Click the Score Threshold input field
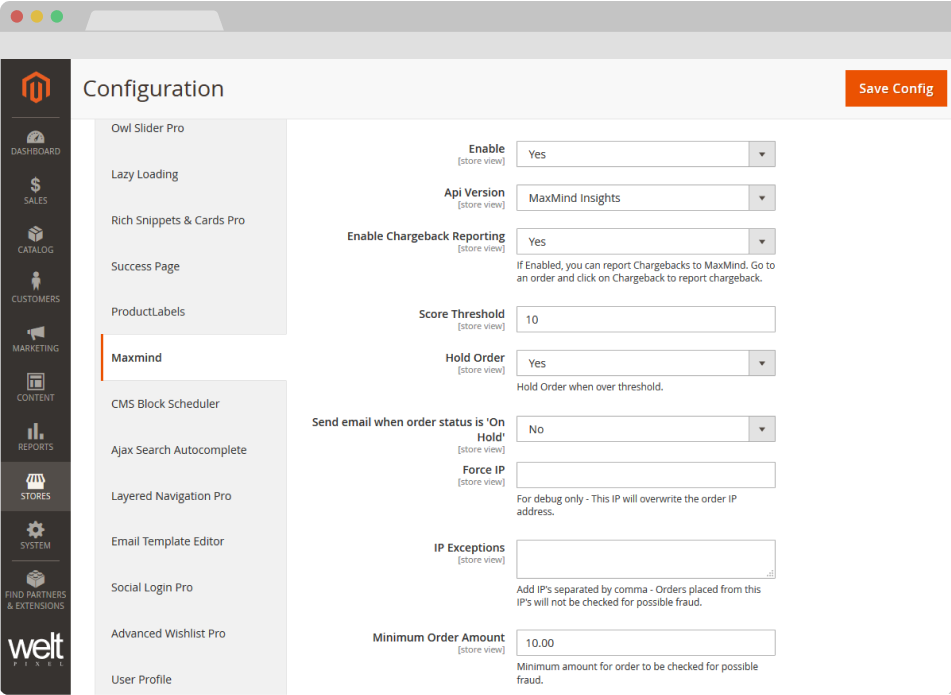This screenshot has width=951, height=695. tap(645, 319)
